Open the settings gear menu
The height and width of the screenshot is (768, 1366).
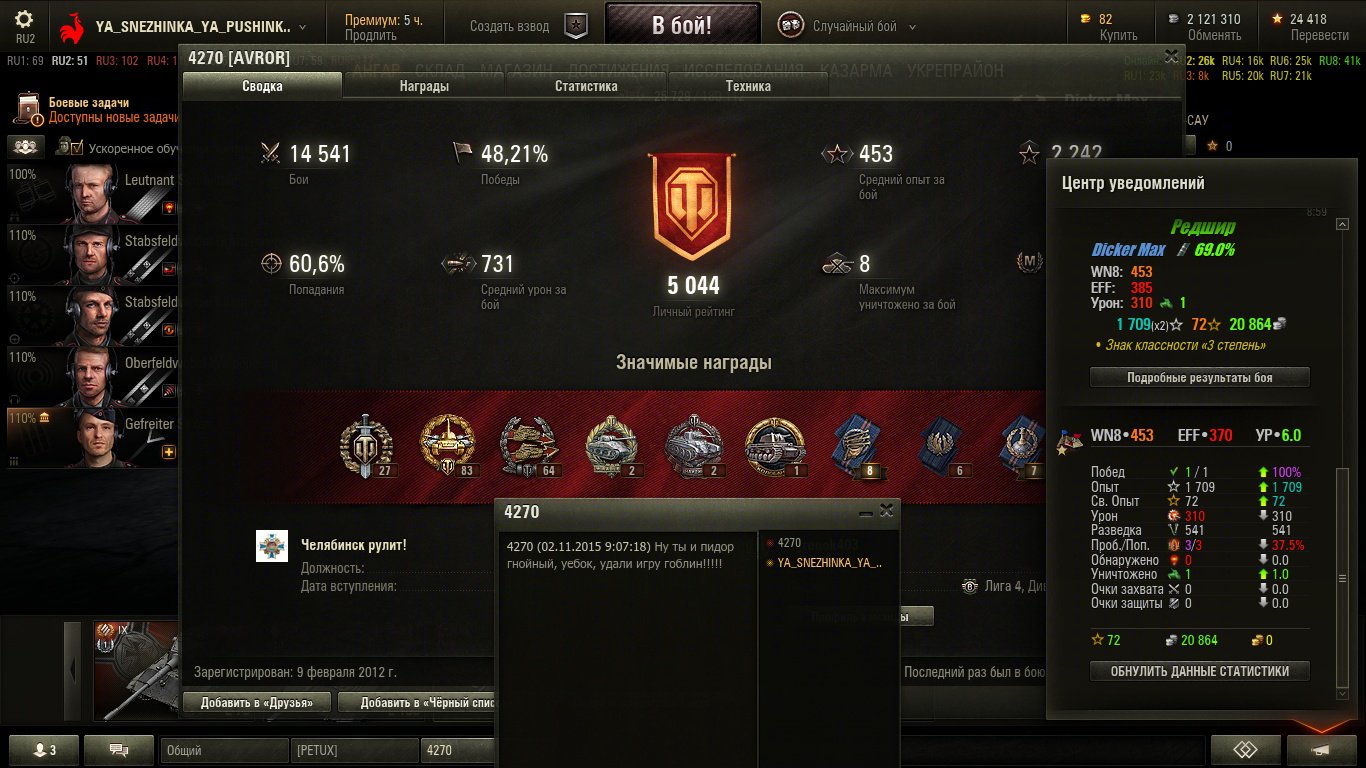pyautogui.click(x=25, y=19)
